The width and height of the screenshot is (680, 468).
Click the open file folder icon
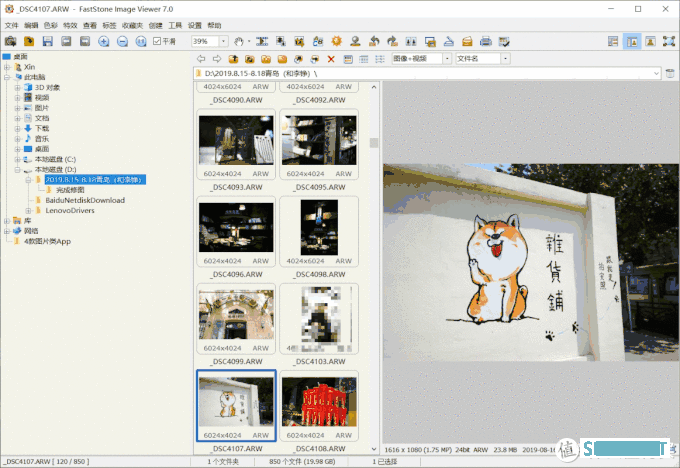pyautogui.click(x=29, y=41)
